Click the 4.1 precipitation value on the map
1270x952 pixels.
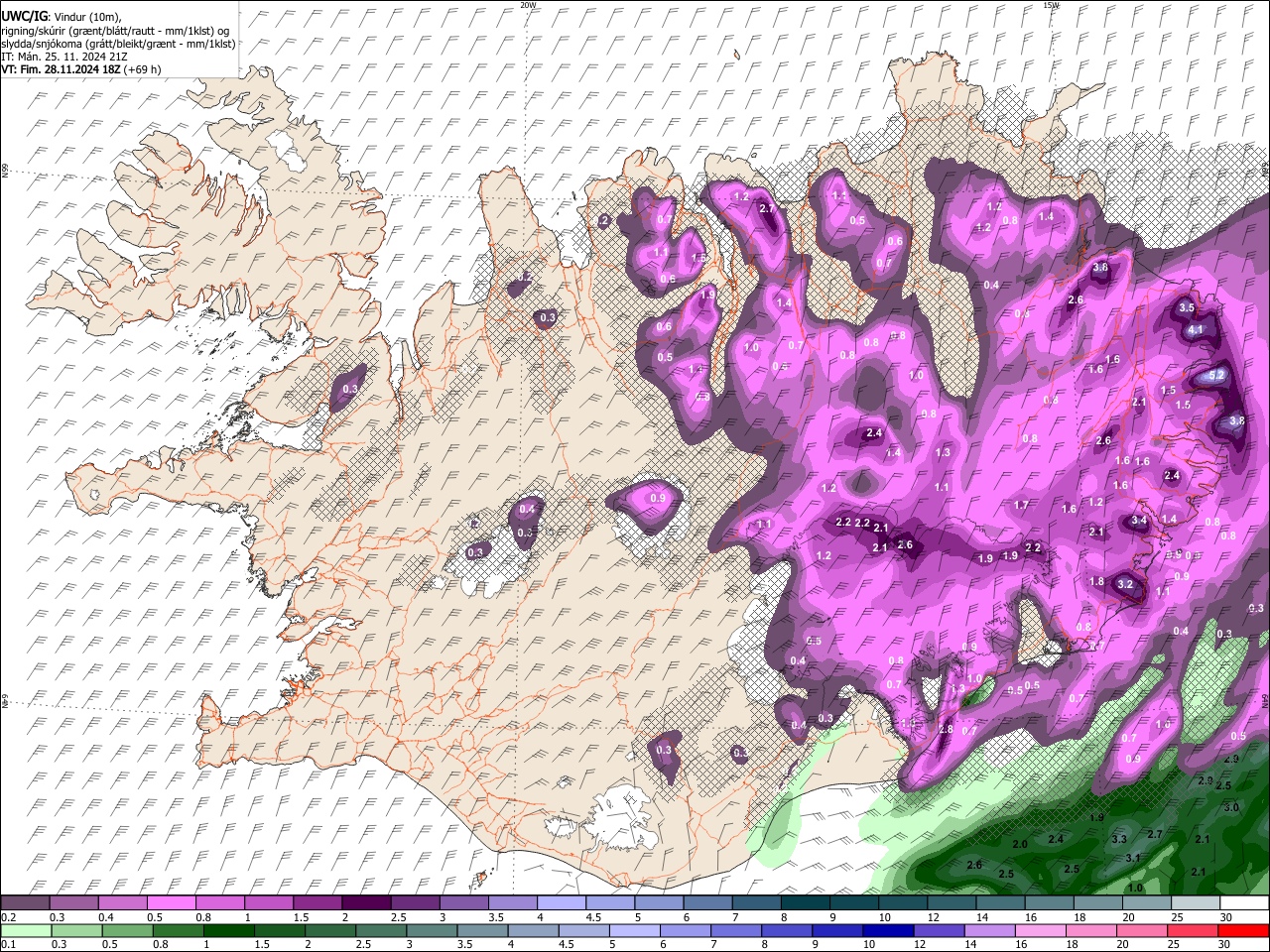(x=1196, y=329)
